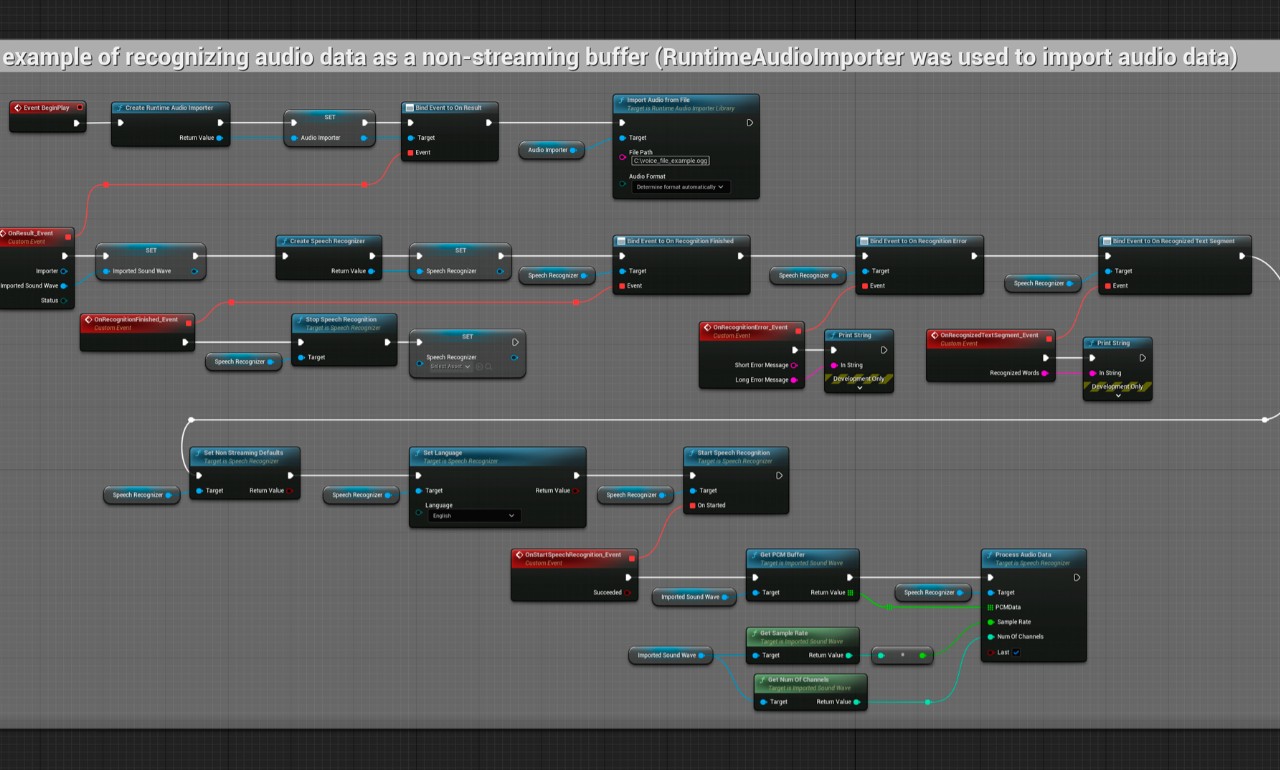
Task: Open the Select Asset dropdown on SET node
Action: pyautogui.click(x=449, y=367)
